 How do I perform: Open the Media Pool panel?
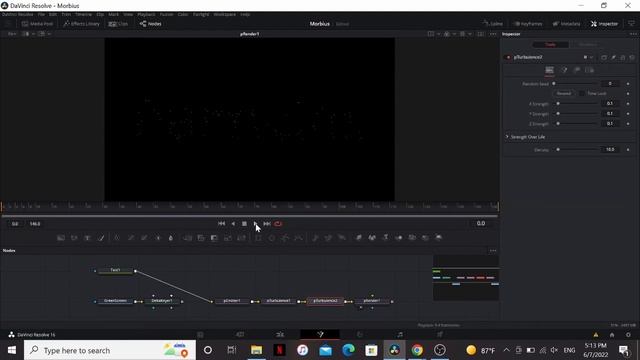pyautogui.click(x=37, y=24)
